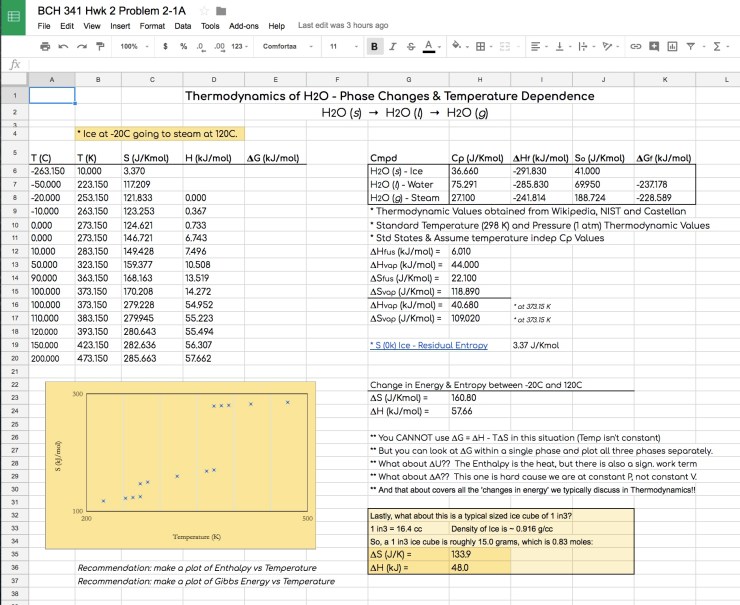Open the Google Sheets home icon
This screenshot has width=740, height=605.
click(x=13, y=17)
